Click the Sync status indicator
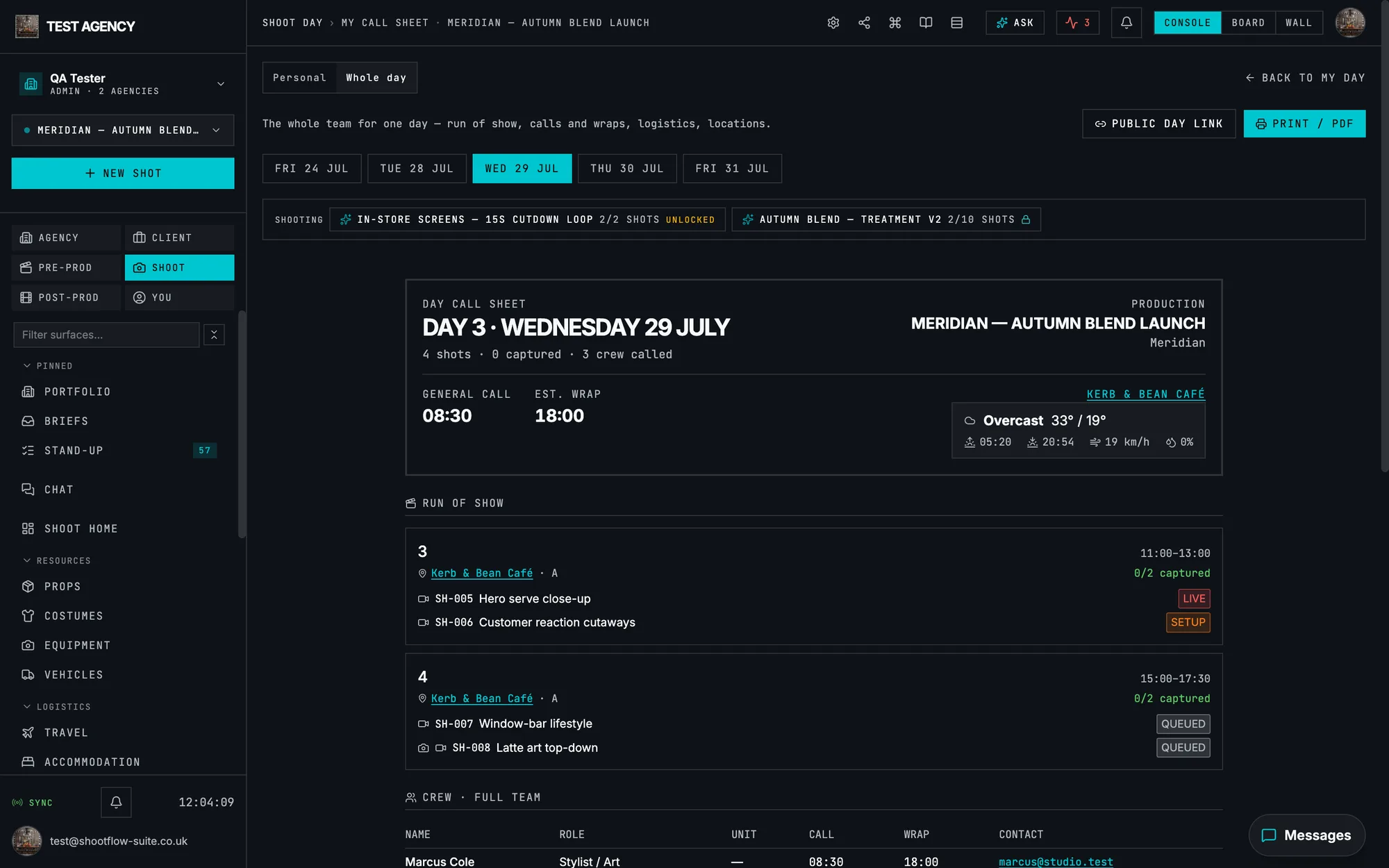The height and width of the screenshot is (868, 1389). pyautogui.click(x=33, y=803)
